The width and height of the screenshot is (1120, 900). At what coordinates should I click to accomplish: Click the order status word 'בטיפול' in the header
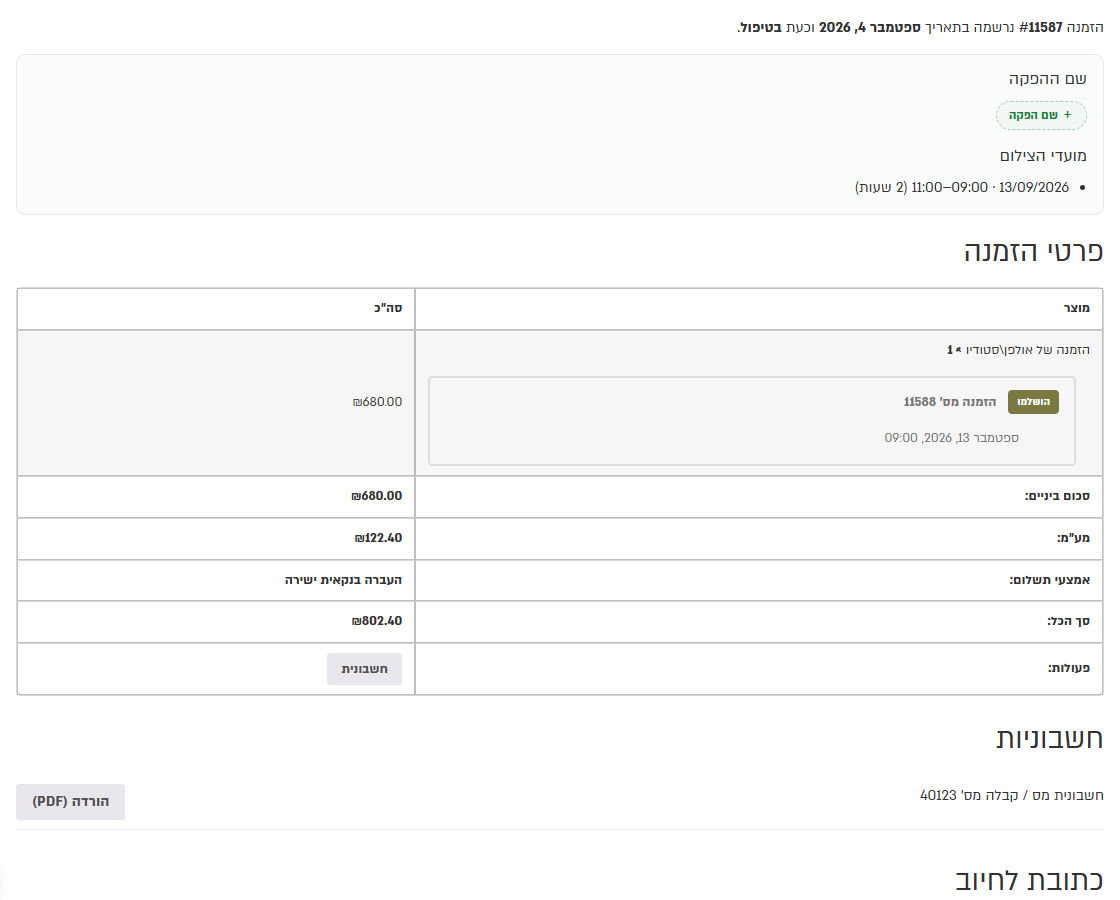click(761, 27)
